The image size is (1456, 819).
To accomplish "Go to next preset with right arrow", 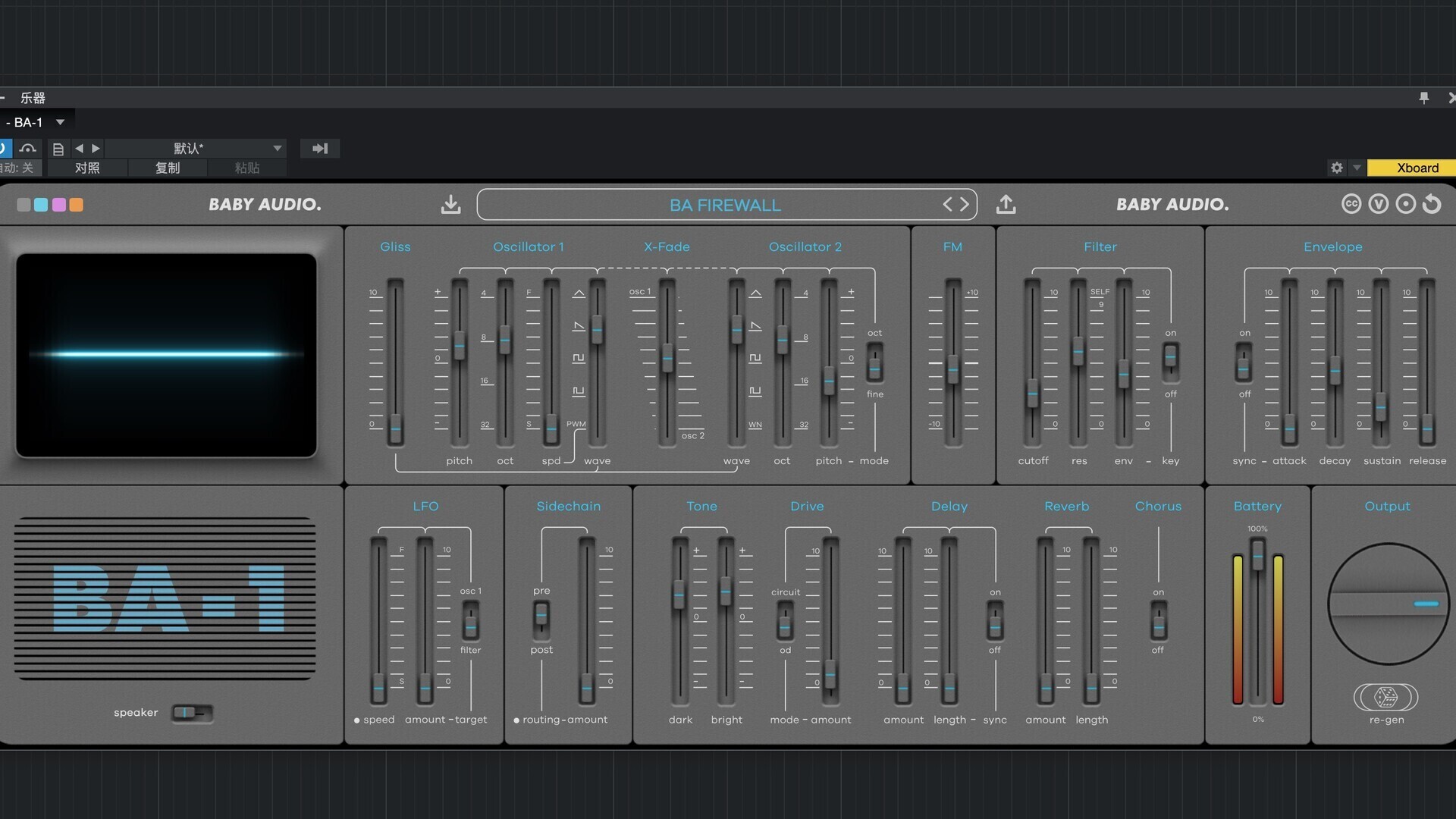I will [964, 204].
